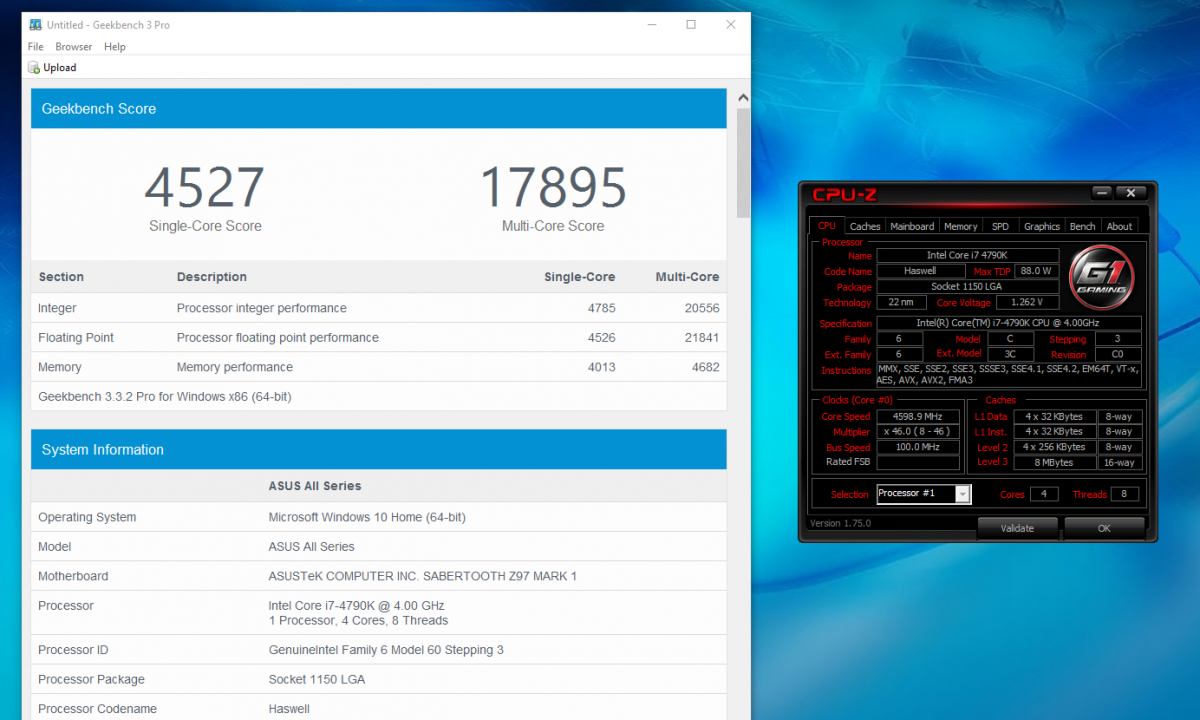Switch to the About tab in CPU-Z
This screenshot has width=1200, height=720.
1120,226
